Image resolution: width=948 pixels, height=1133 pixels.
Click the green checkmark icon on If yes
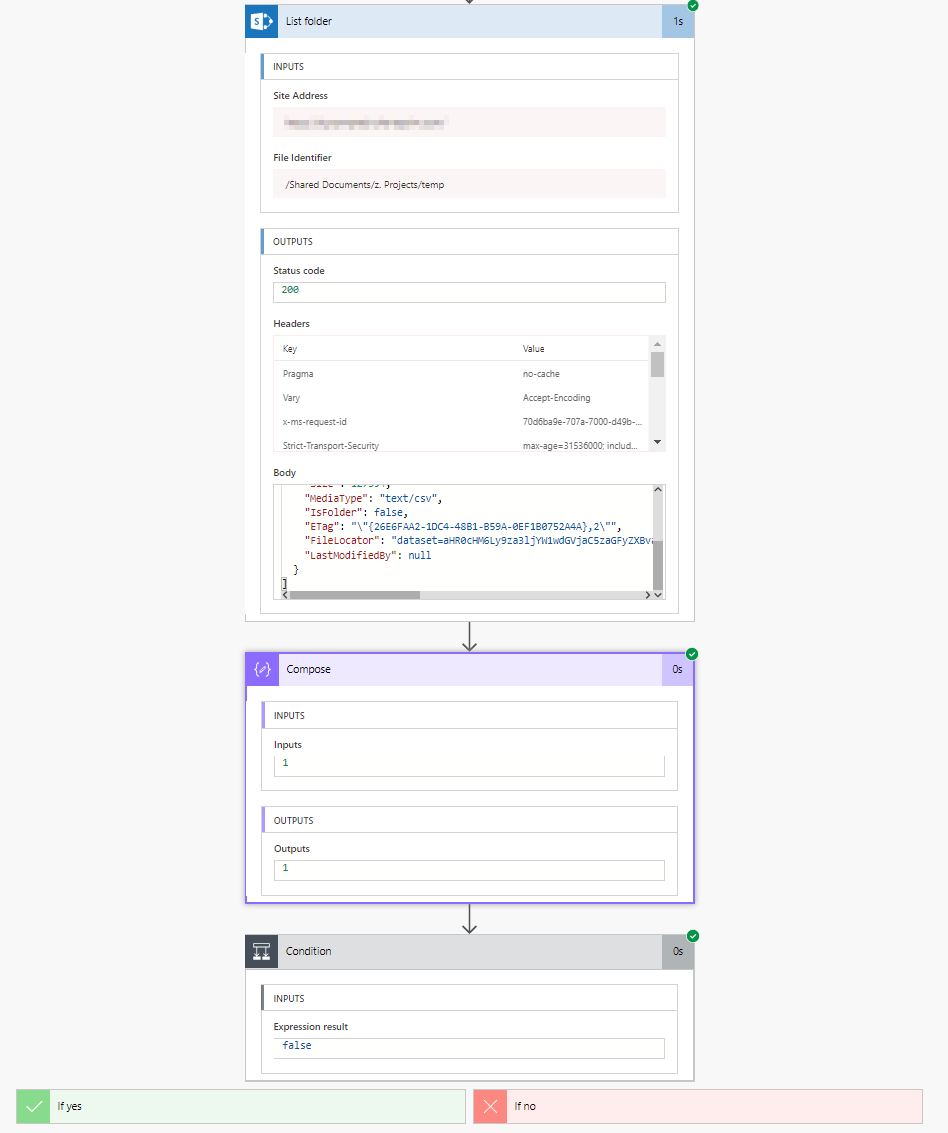[33, 1106]
